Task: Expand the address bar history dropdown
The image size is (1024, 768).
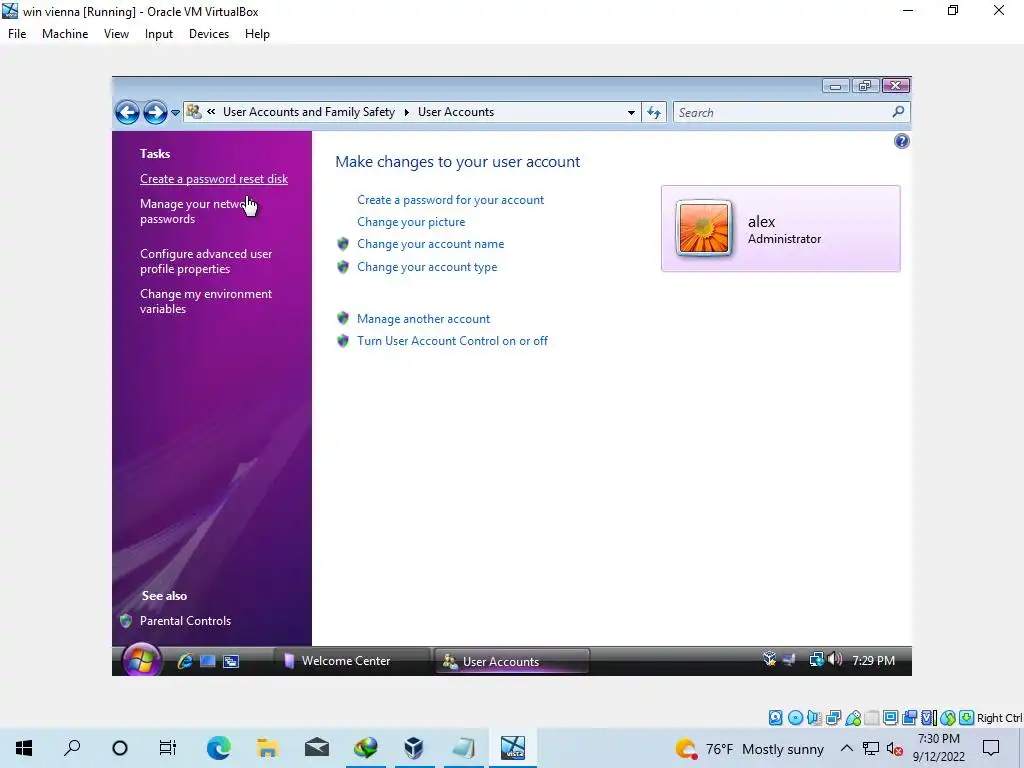Action: pos(631,112)
